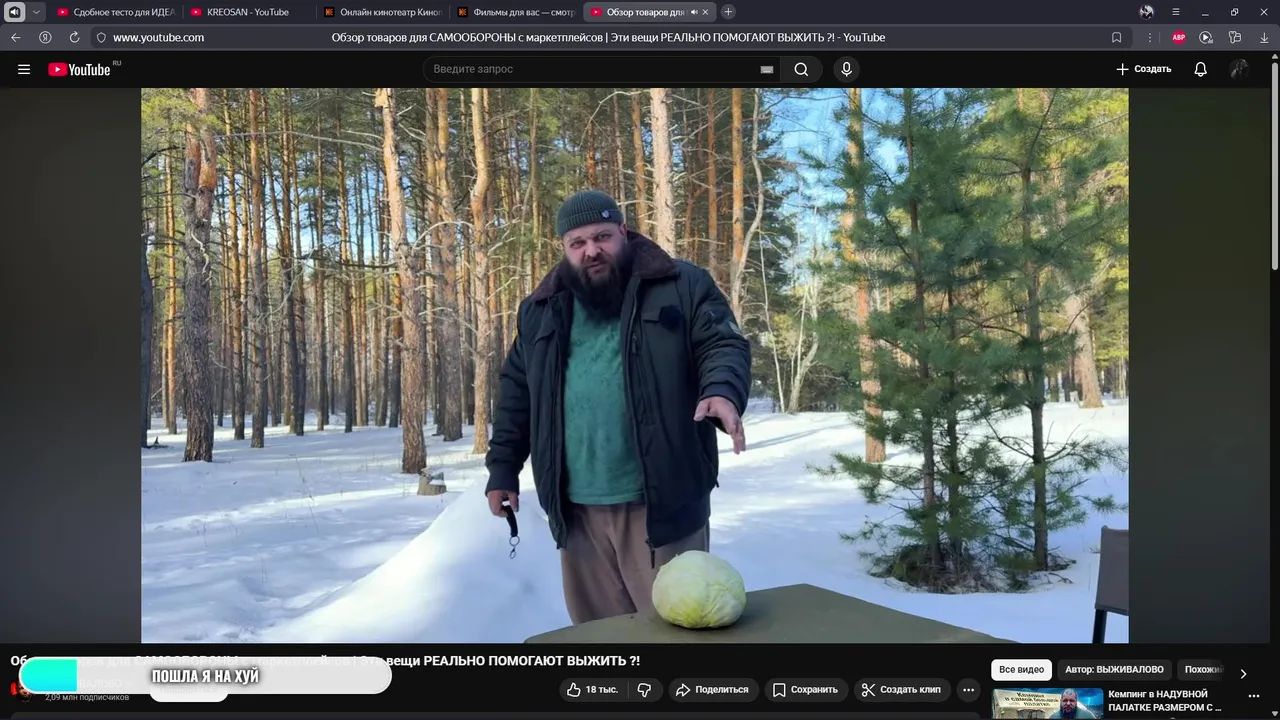
Task: Reload the page
Action: [74, 37]
